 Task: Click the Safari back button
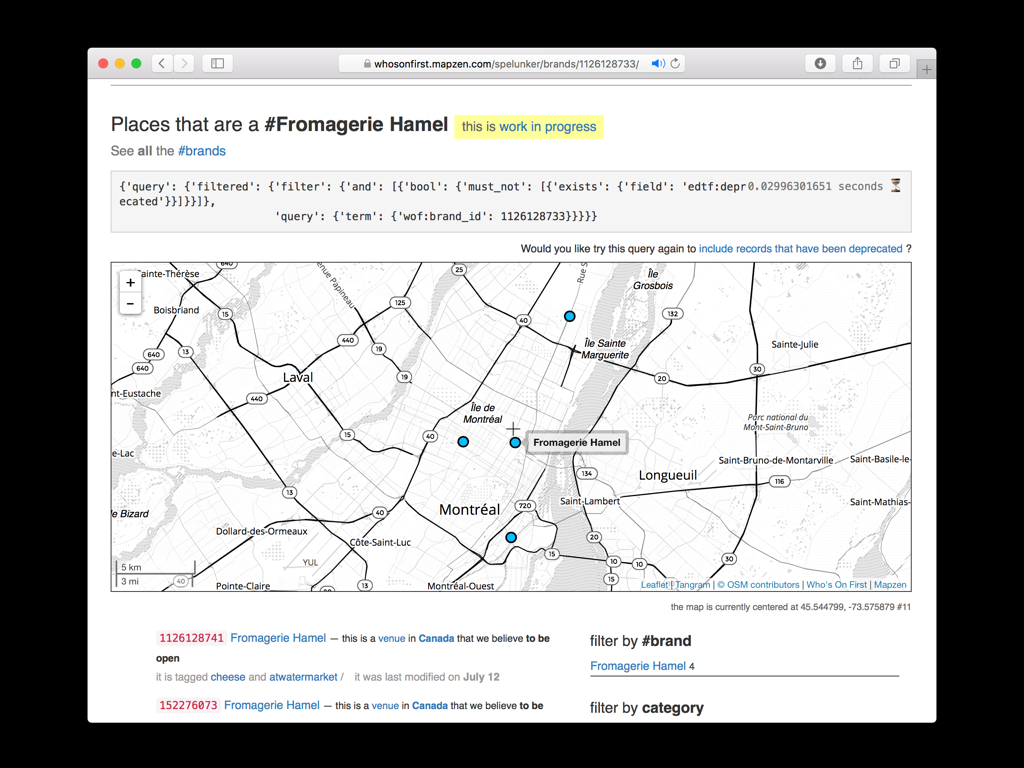[x=162, y=63]
